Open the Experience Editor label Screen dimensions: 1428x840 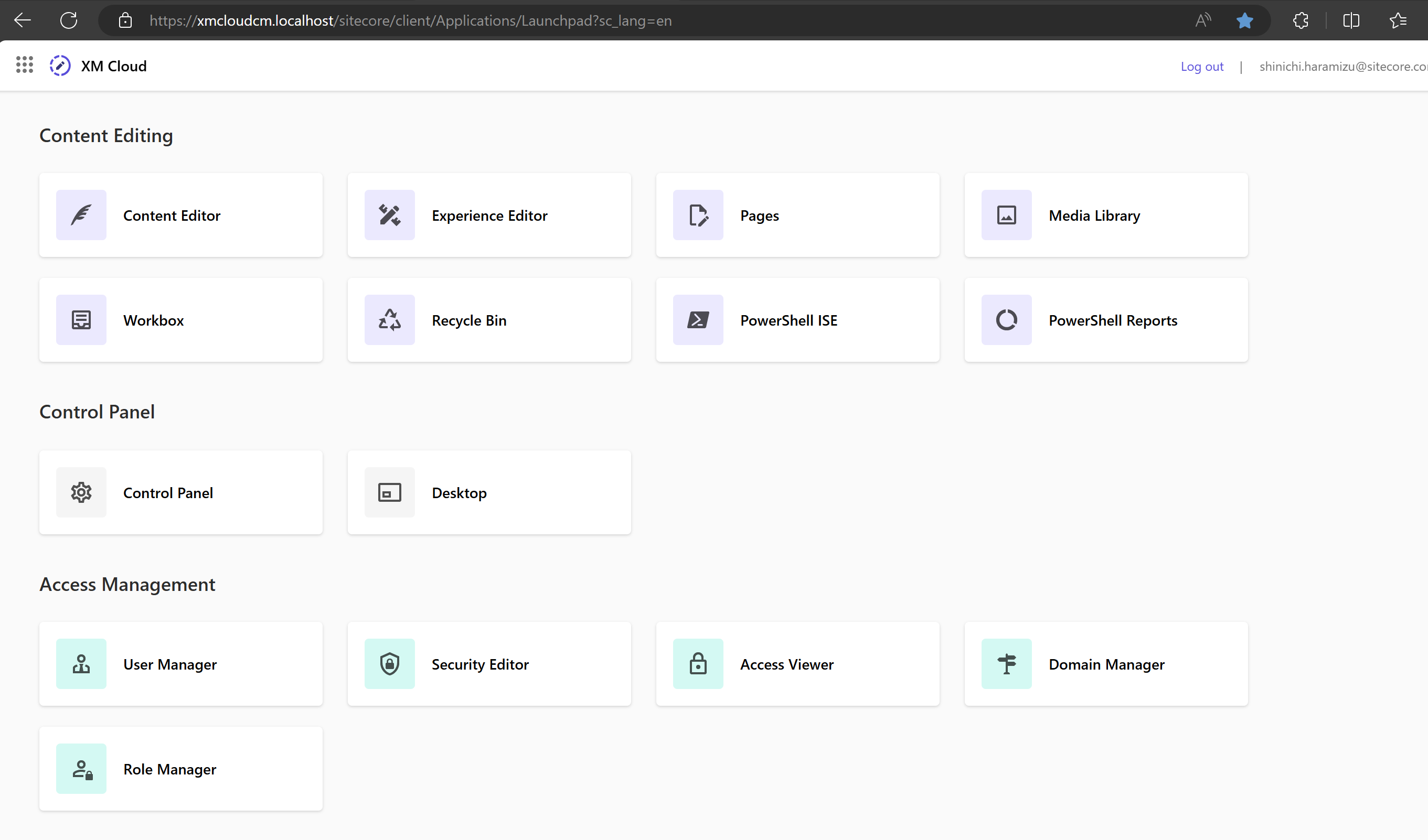pyautogui.click(x=489, y=216)
